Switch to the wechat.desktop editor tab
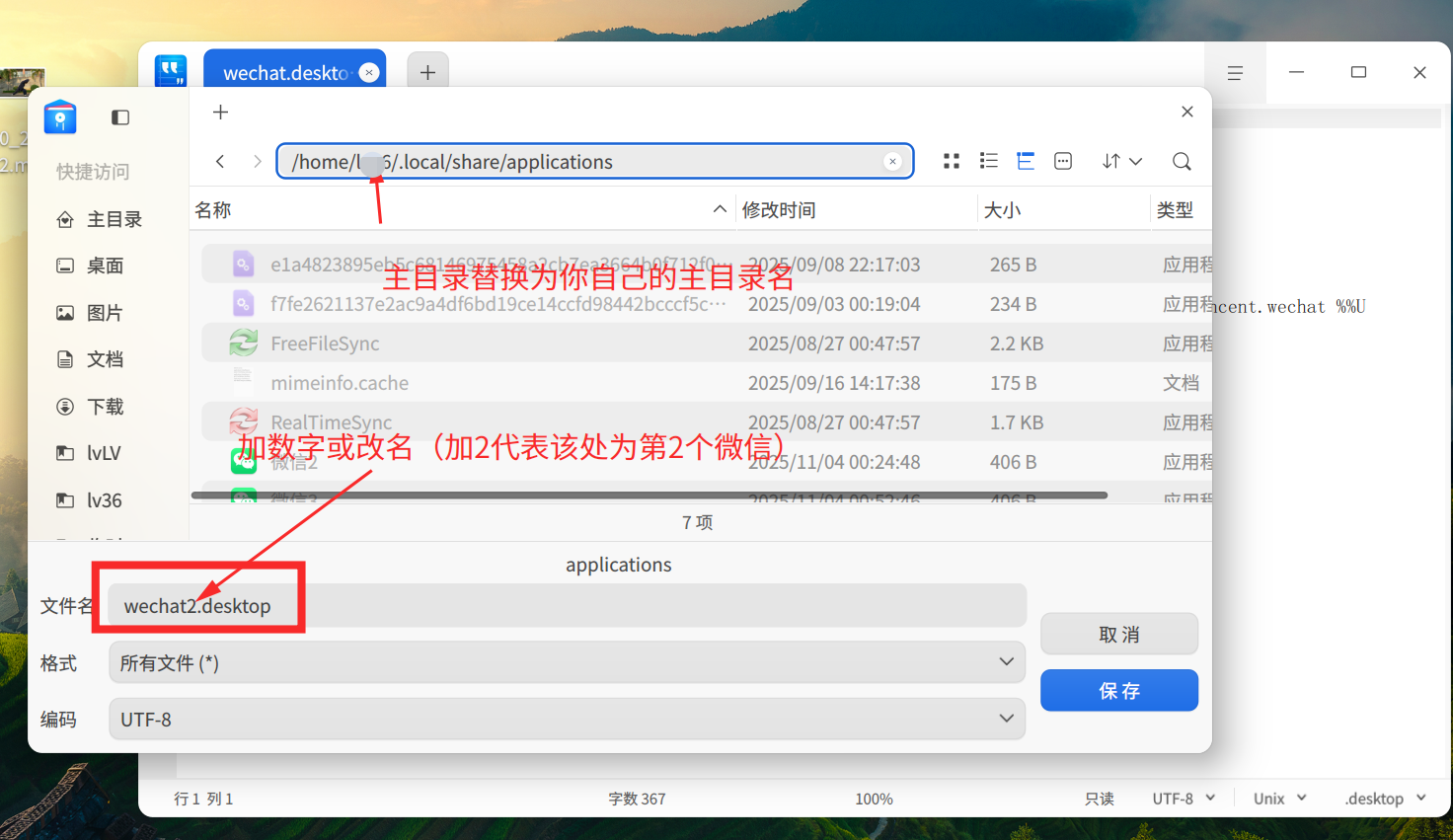The image size is (1453, 840). tap(294, 72)
